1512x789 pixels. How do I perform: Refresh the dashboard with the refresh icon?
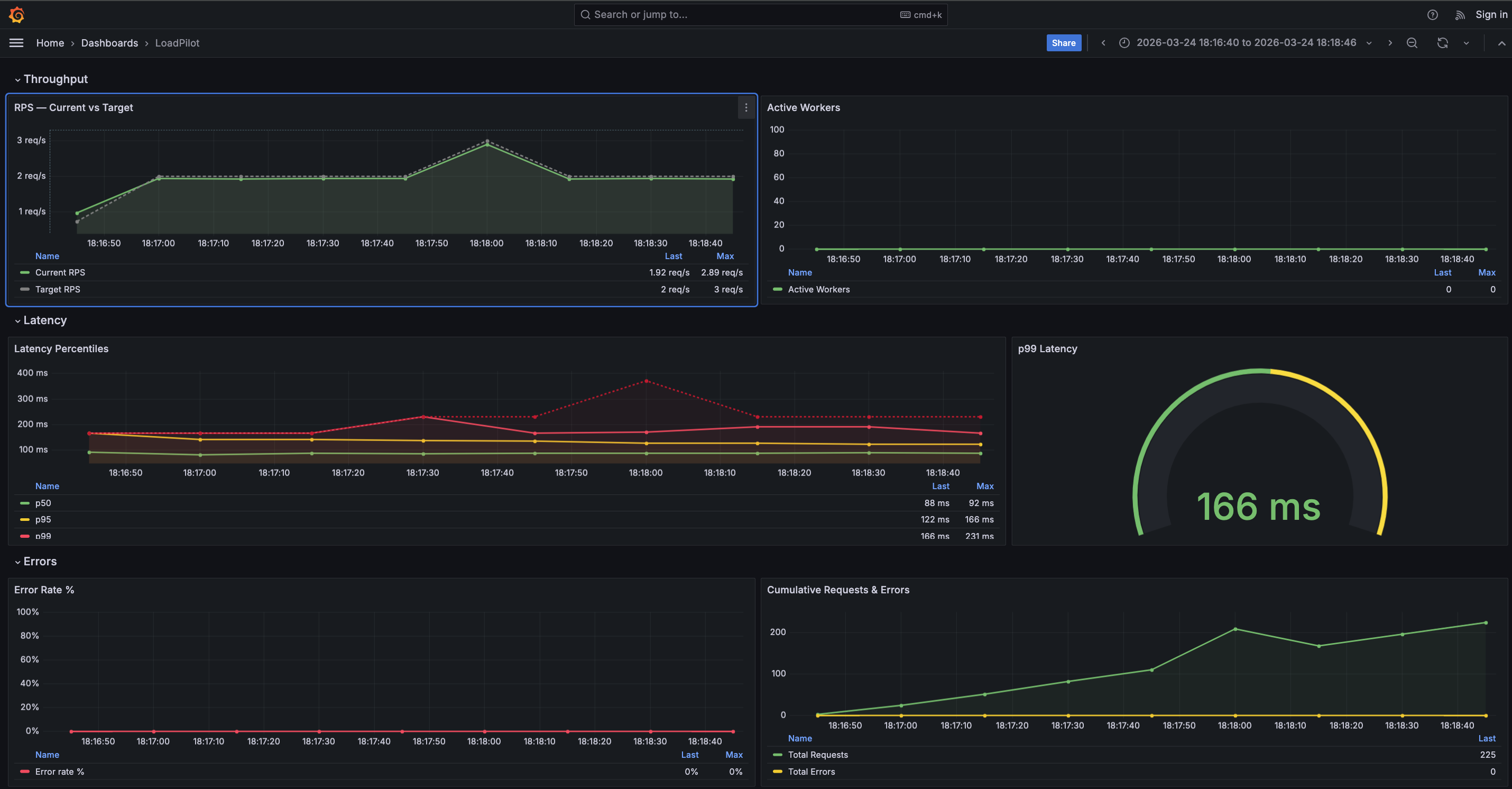click(1442, 43)
